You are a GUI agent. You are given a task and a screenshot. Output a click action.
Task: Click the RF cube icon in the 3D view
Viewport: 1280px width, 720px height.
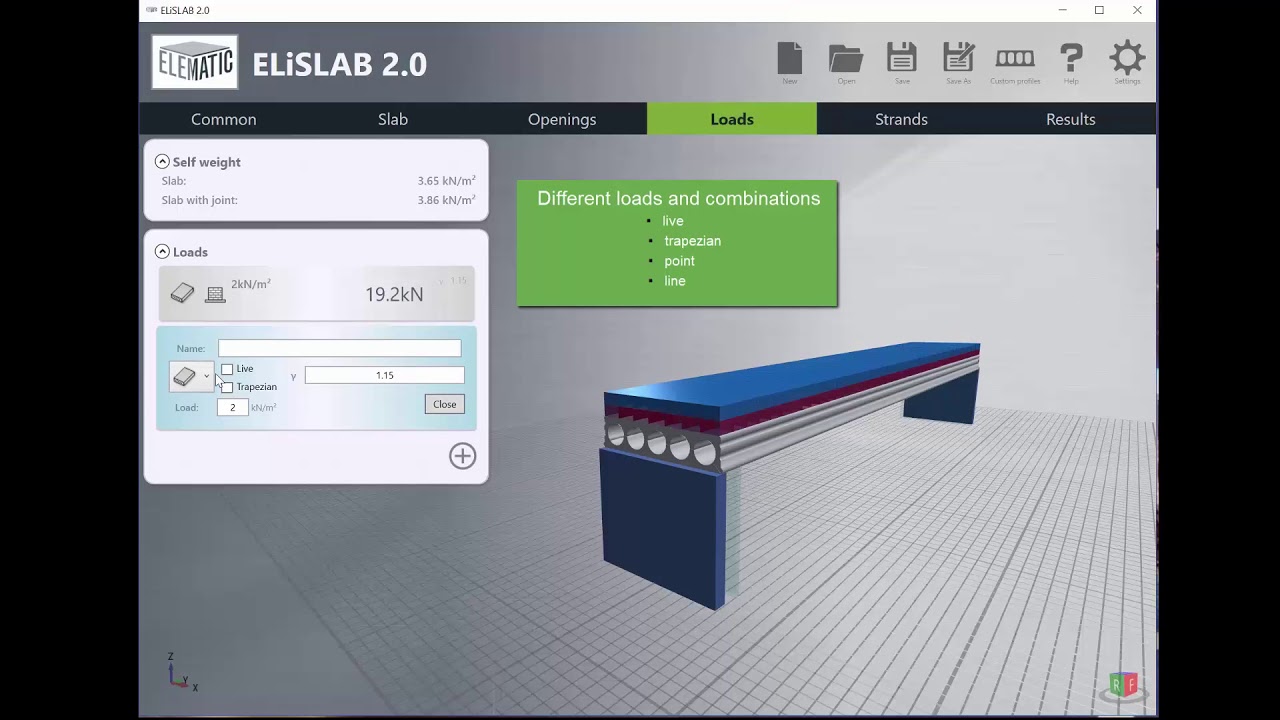[1124, 685]
